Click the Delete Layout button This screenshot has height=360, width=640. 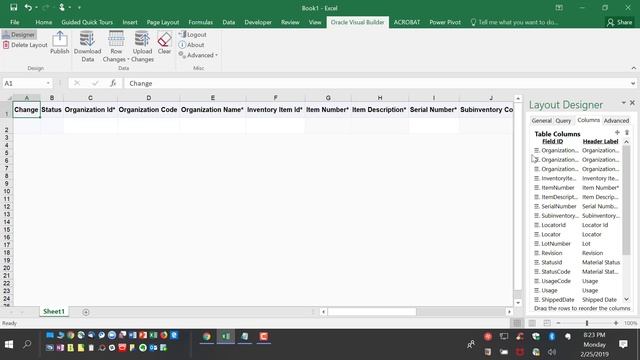pyautogui.click(x=25, y=45)
